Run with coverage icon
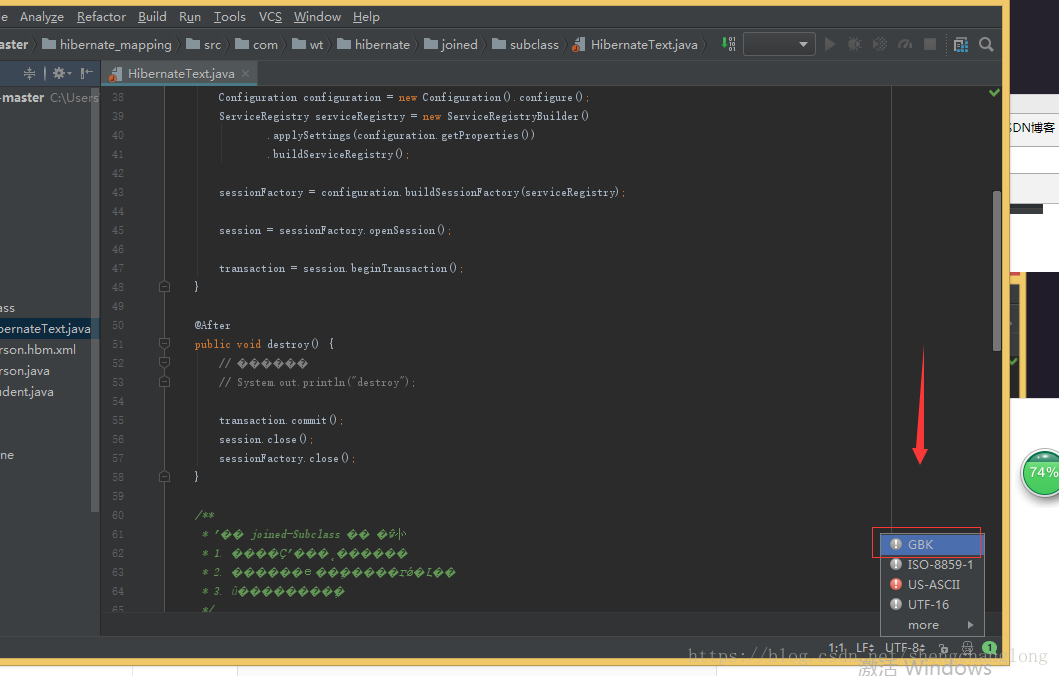1059x676 pixels. 880,45
